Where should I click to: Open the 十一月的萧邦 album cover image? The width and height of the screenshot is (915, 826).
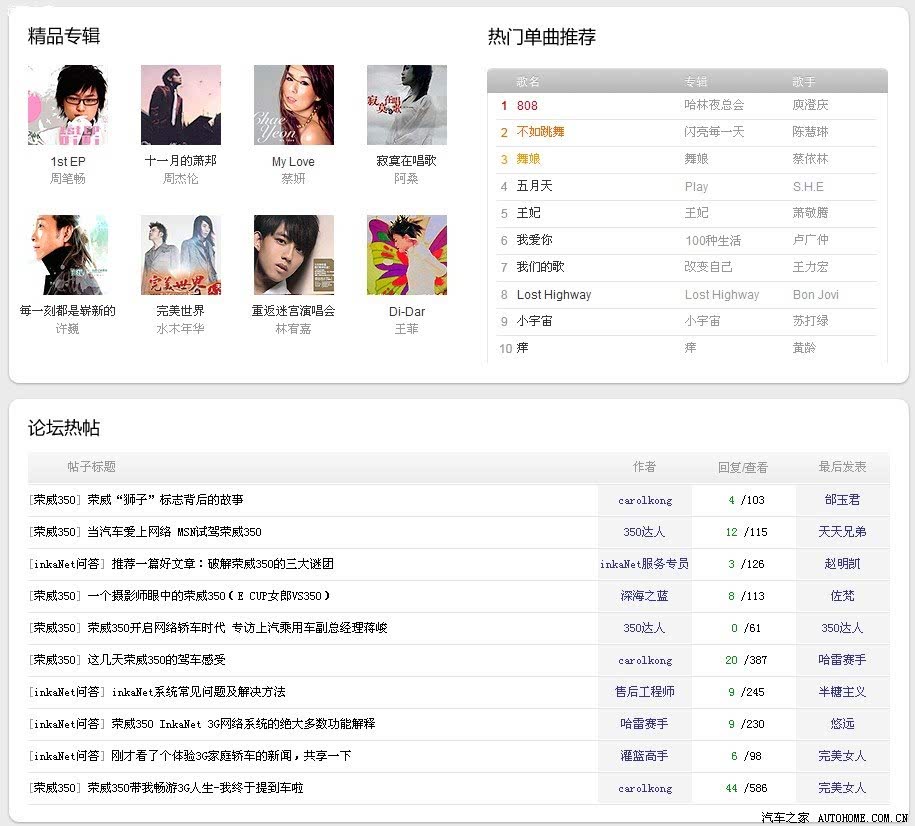tap(181, 105)
